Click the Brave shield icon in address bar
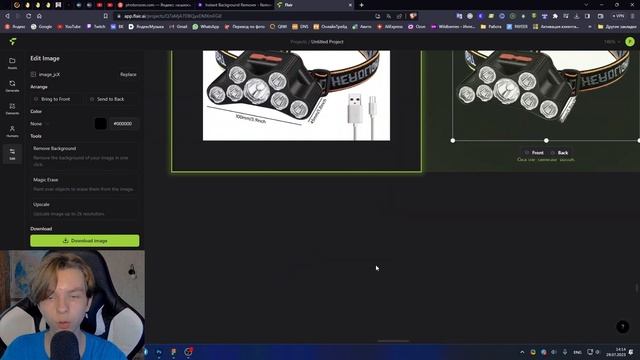The width and height of the screenshot is (640, 360). click(x=413, y=16)
